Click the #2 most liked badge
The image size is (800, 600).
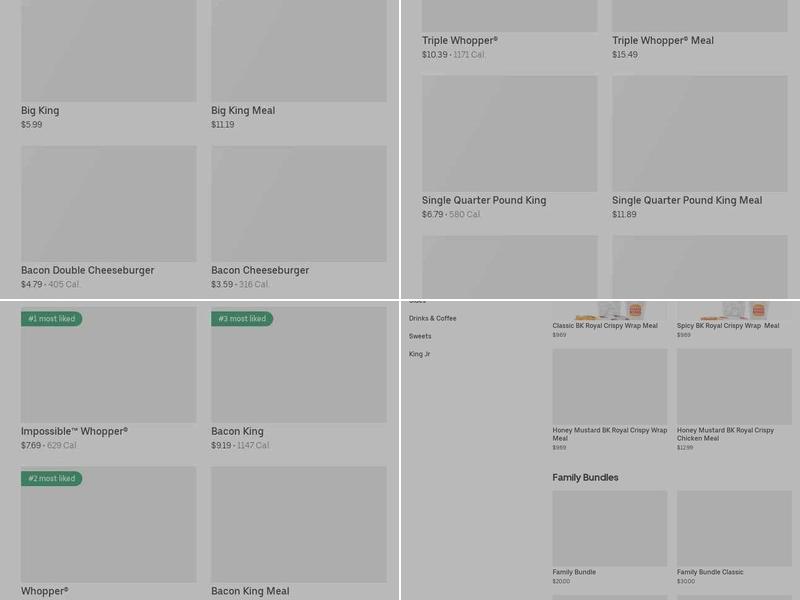pyautogui.click(x=52, y=479)
